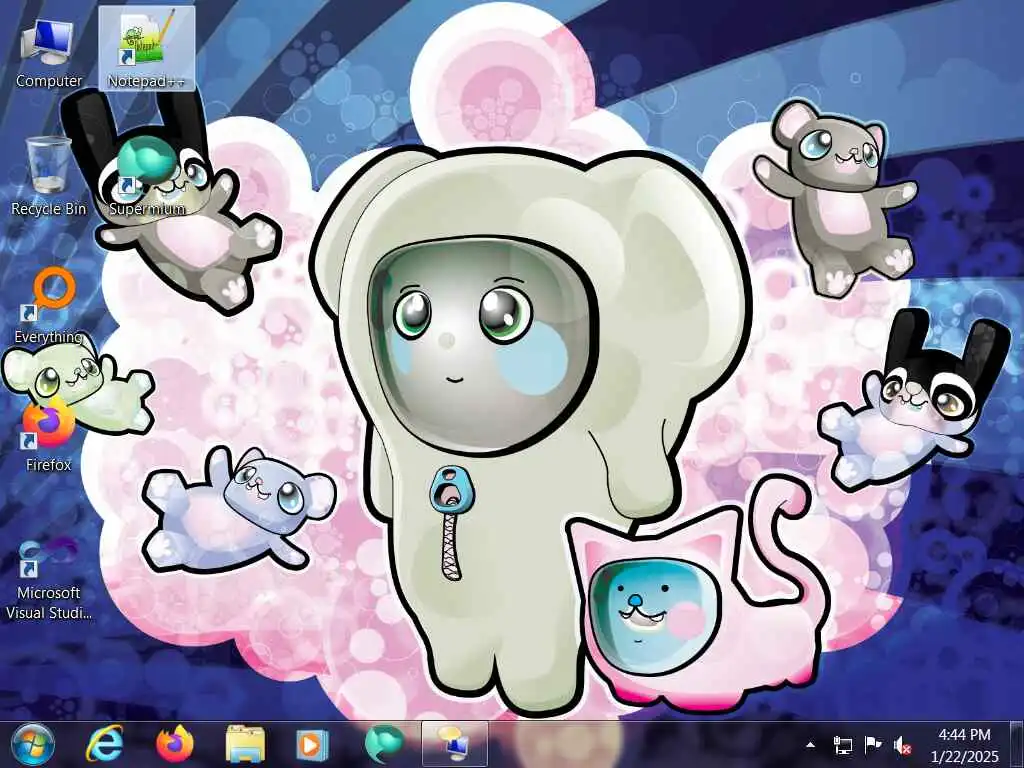This screenshot has width=1024, height=768.
Task: Click the 1/22/2025 date in the tray
Action: pos(965,757)
